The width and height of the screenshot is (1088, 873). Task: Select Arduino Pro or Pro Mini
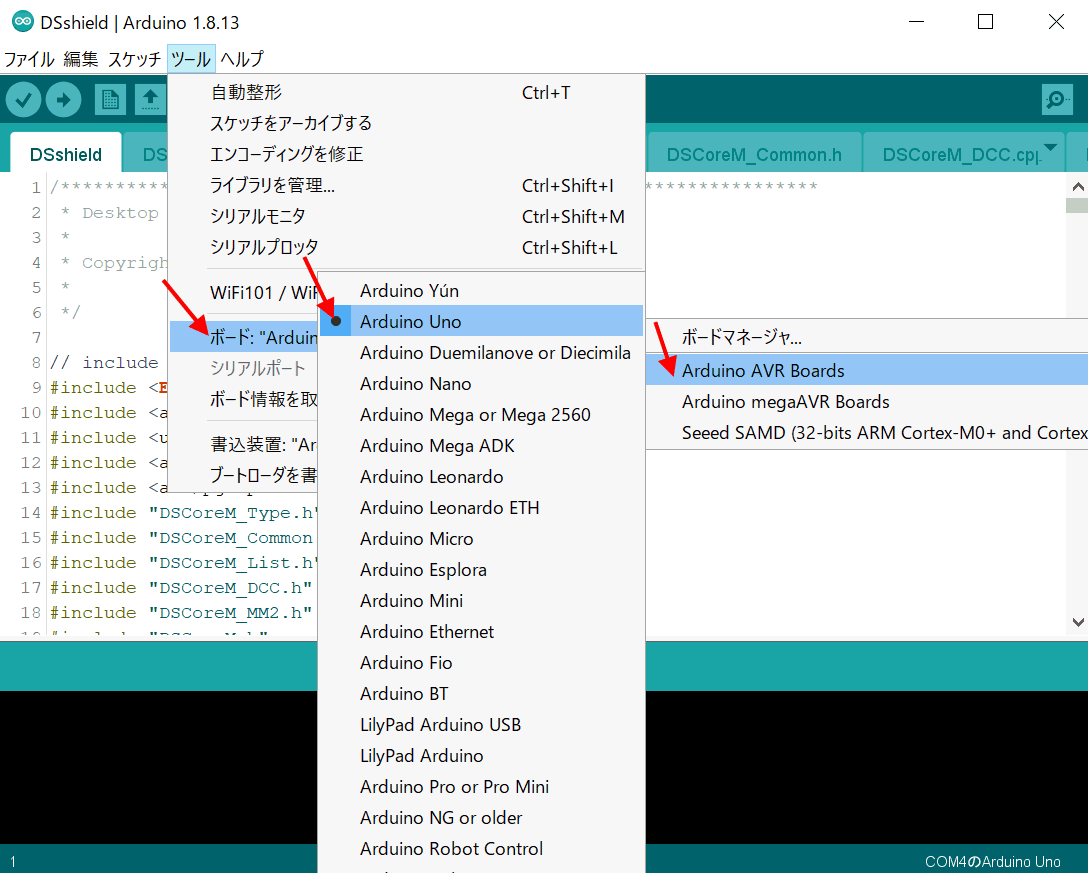482,787
